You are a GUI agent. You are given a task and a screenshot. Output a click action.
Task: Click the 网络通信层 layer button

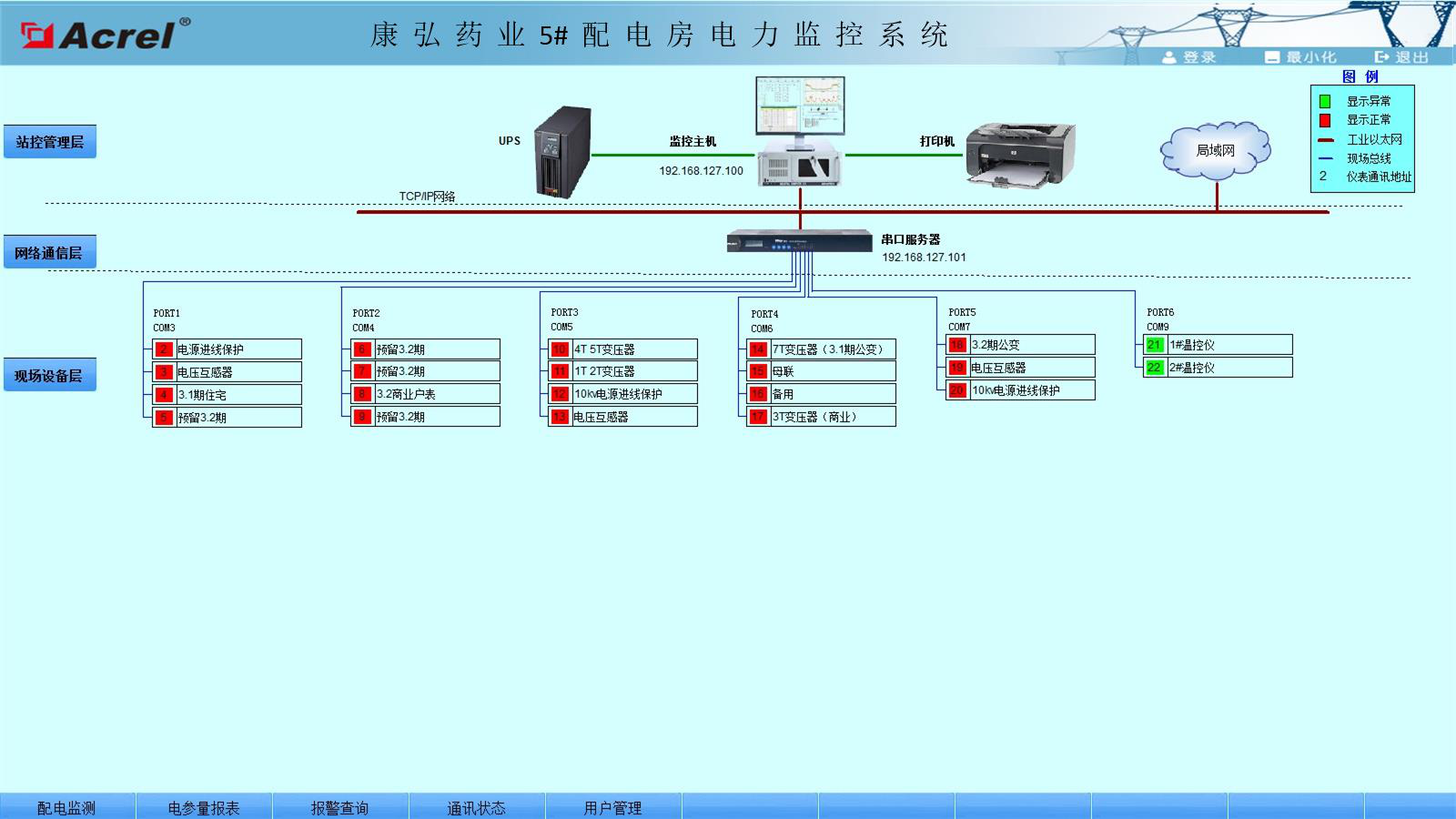(x=49, y=253)
